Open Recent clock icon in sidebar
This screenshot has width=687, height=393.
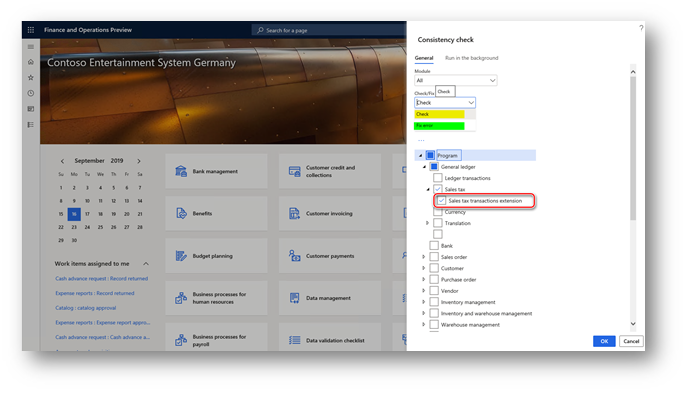tap(31, 93)
